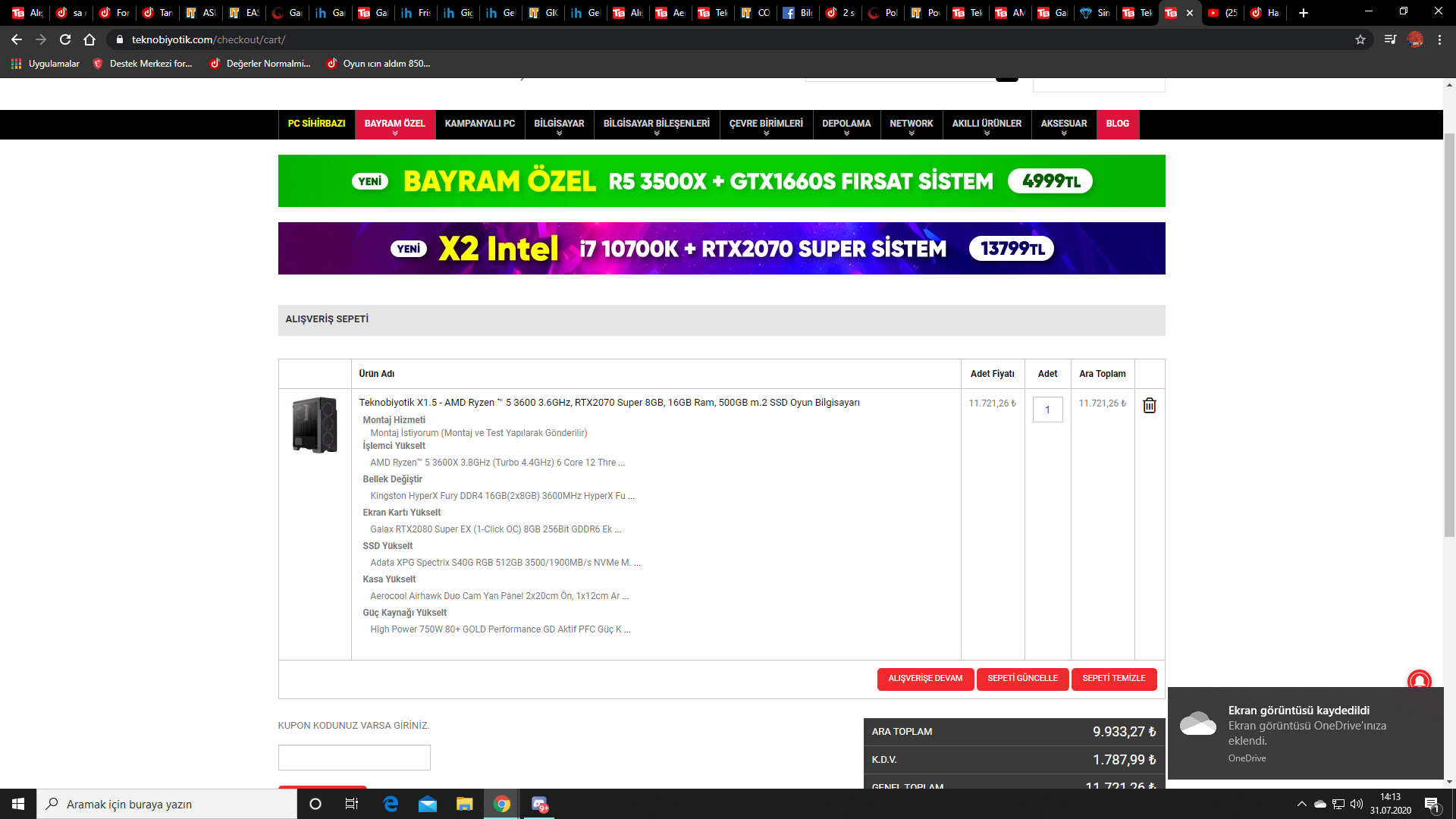Go to the BLOG tab
This screenshot has width=1456, height=819.
pos(1117,124)
